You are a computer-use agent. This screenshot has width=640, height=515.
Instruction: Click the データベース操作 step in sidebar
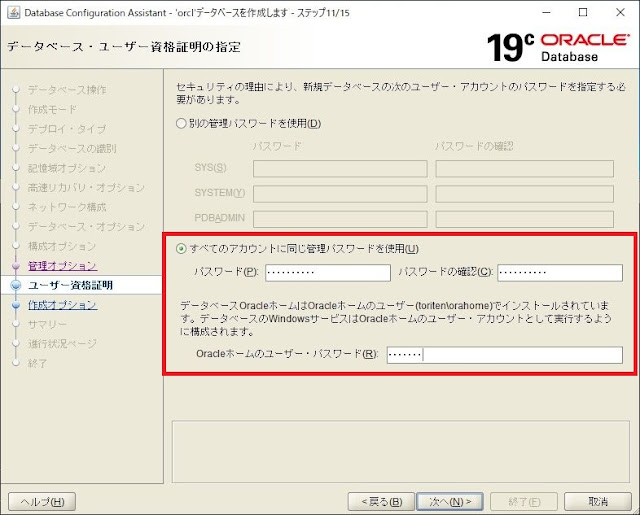coord(67,90)
